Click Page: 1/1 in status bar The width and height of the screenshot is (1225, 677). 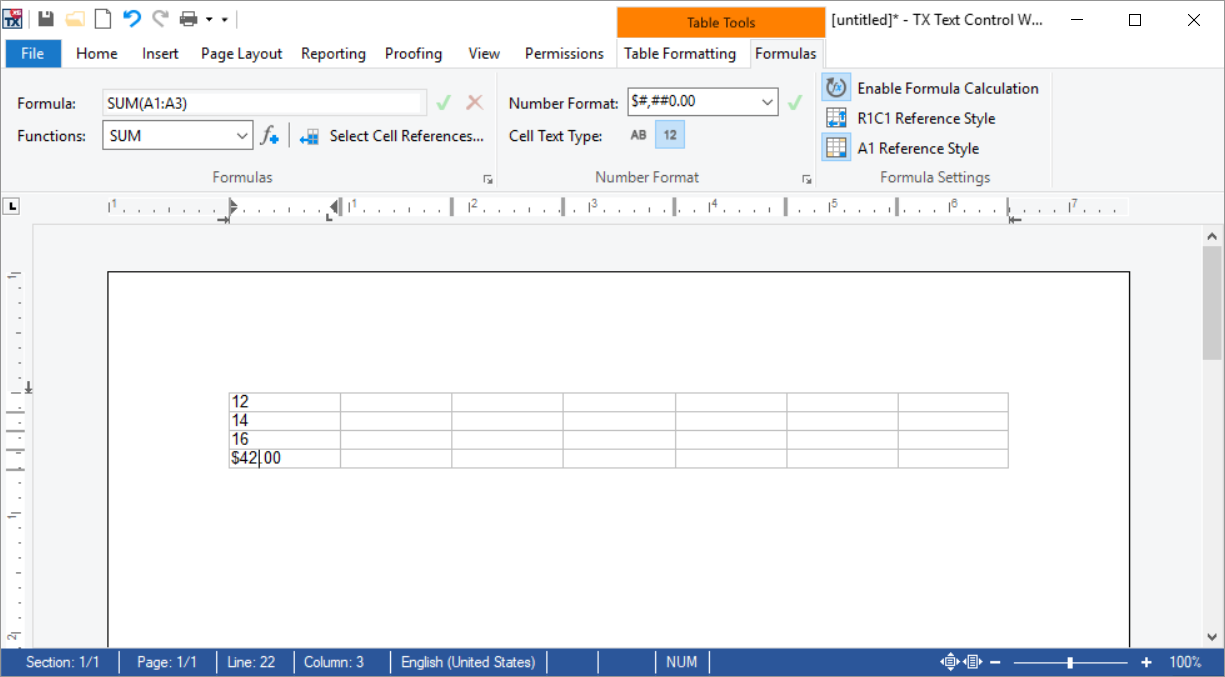coord(167,662)
